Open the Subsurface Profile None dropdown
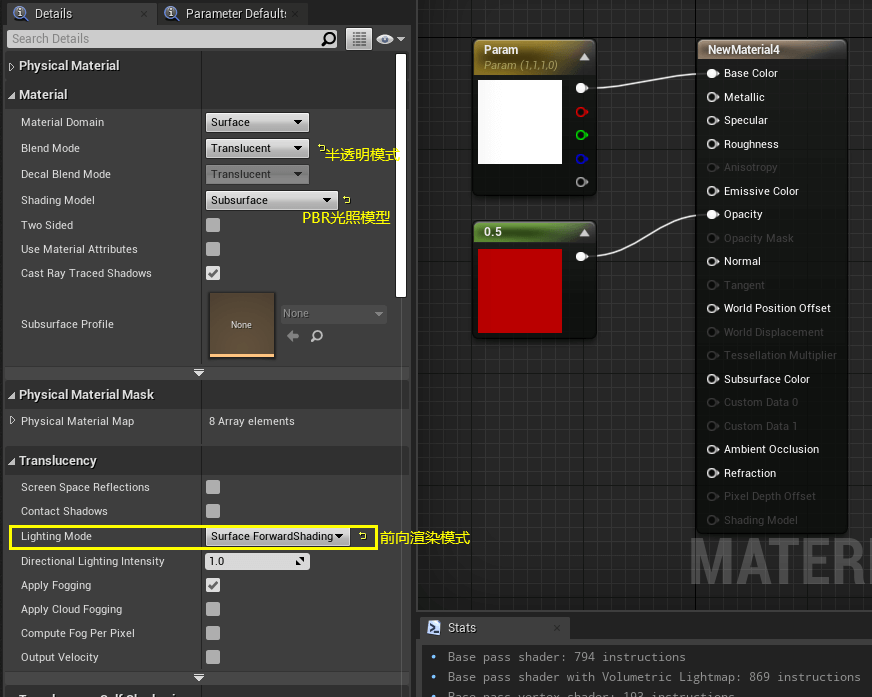Screen dimensions: 872x697 pos(333,314)
